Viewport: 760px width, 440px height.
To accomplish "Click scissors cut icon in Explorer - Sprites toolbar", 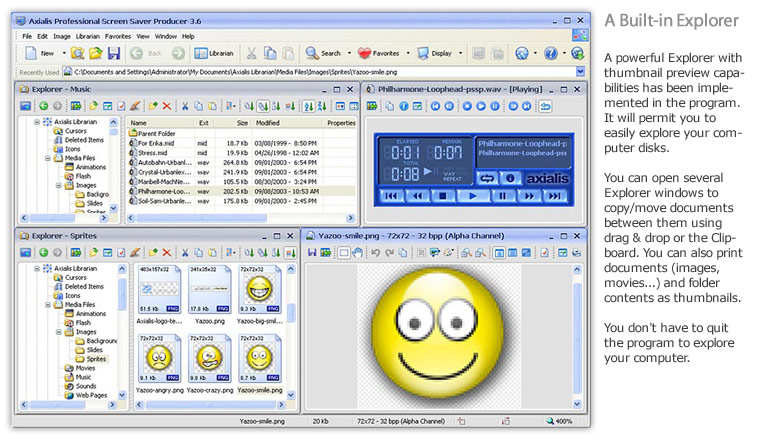I will [185, 252].
